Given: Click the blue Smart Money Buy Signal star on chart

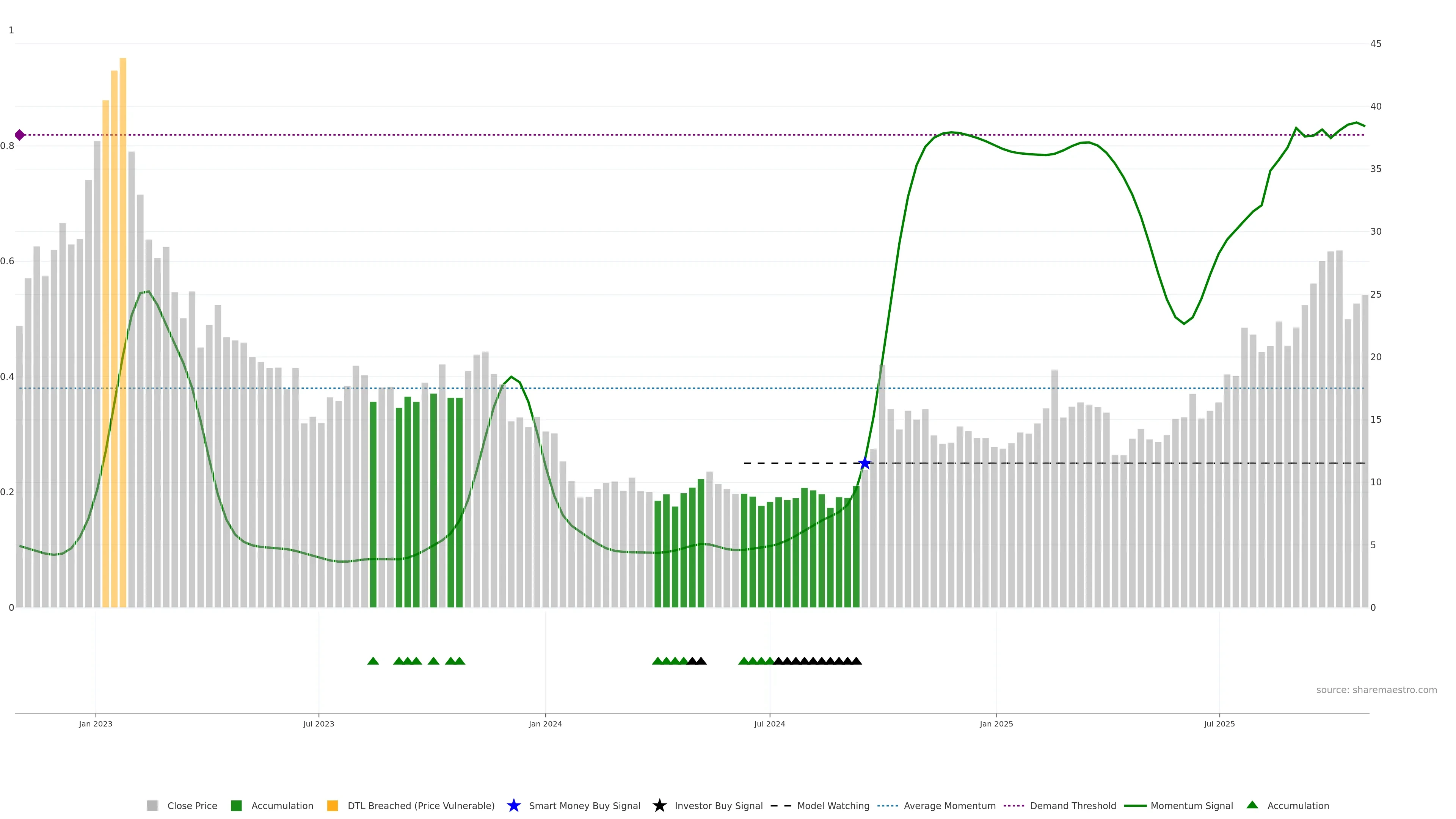Looking at the screenshot, I should coord(864,463).
